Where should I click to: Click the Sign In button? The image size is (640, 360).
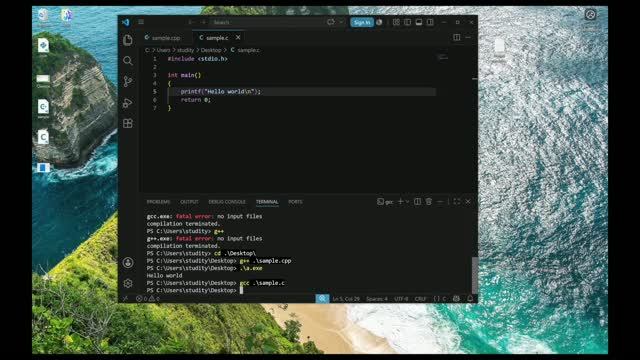(362, 22)
